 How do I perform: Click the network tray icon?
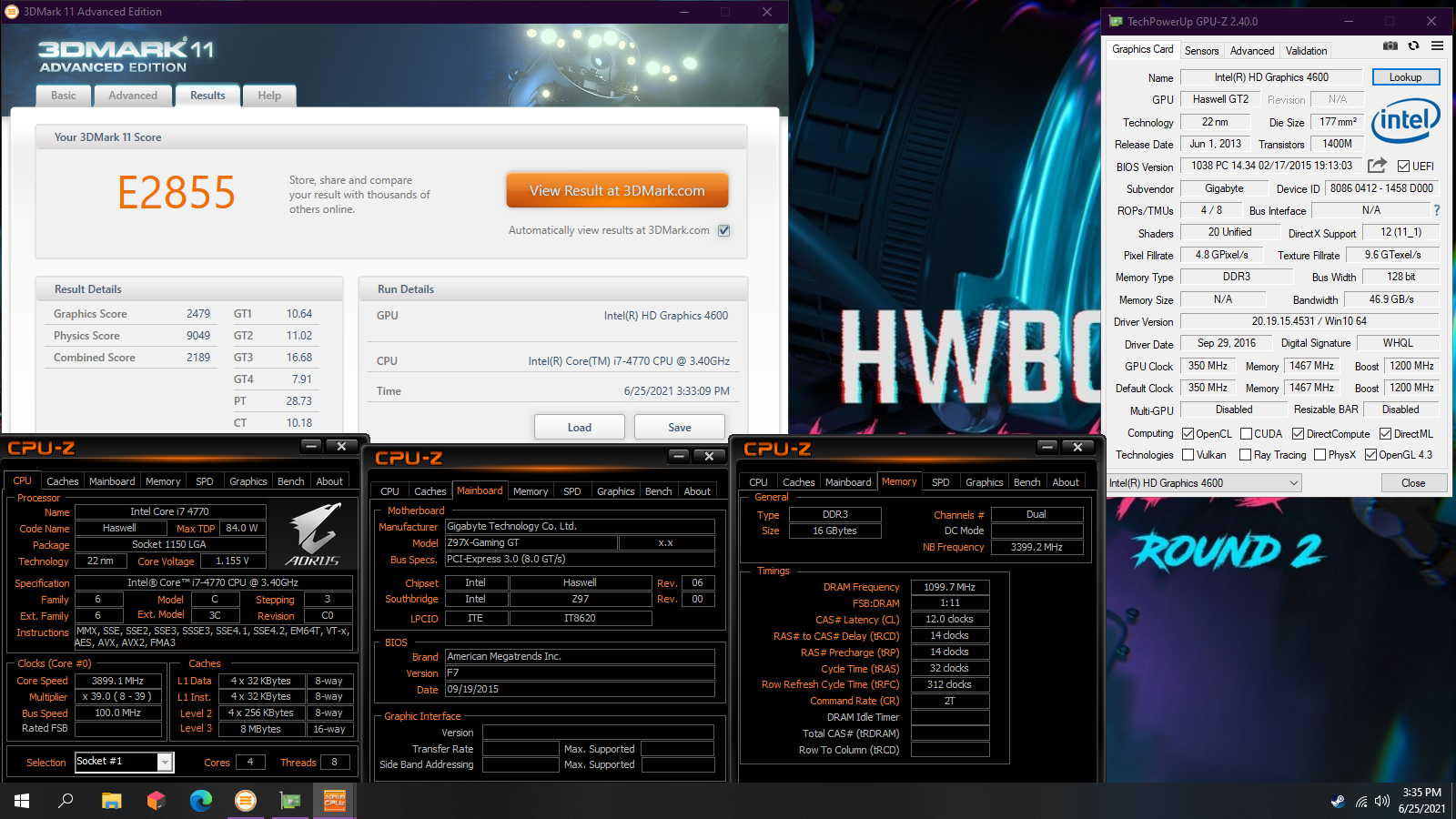click(1361, 801)
